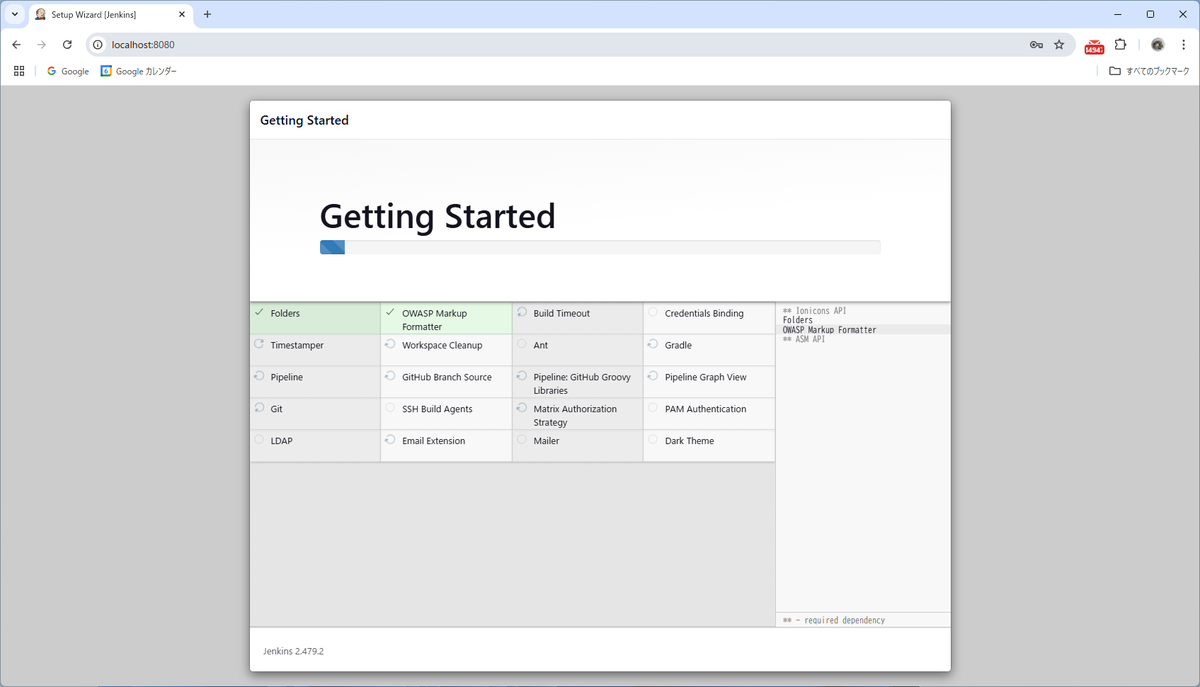Viewport: 1200px width, 687px height.
Task: Open the すべてのブックマーク folder
Action: 1149,71
